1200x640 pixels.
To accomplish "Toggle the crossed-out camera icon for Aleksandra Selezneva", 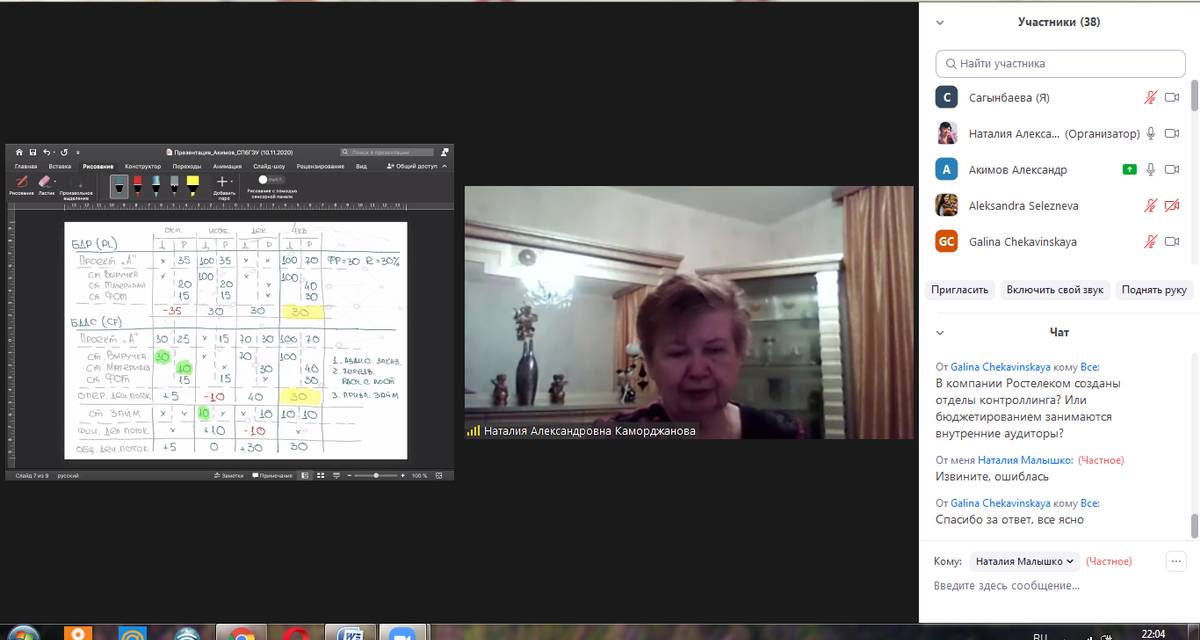I will click(x=1172, y=206).
